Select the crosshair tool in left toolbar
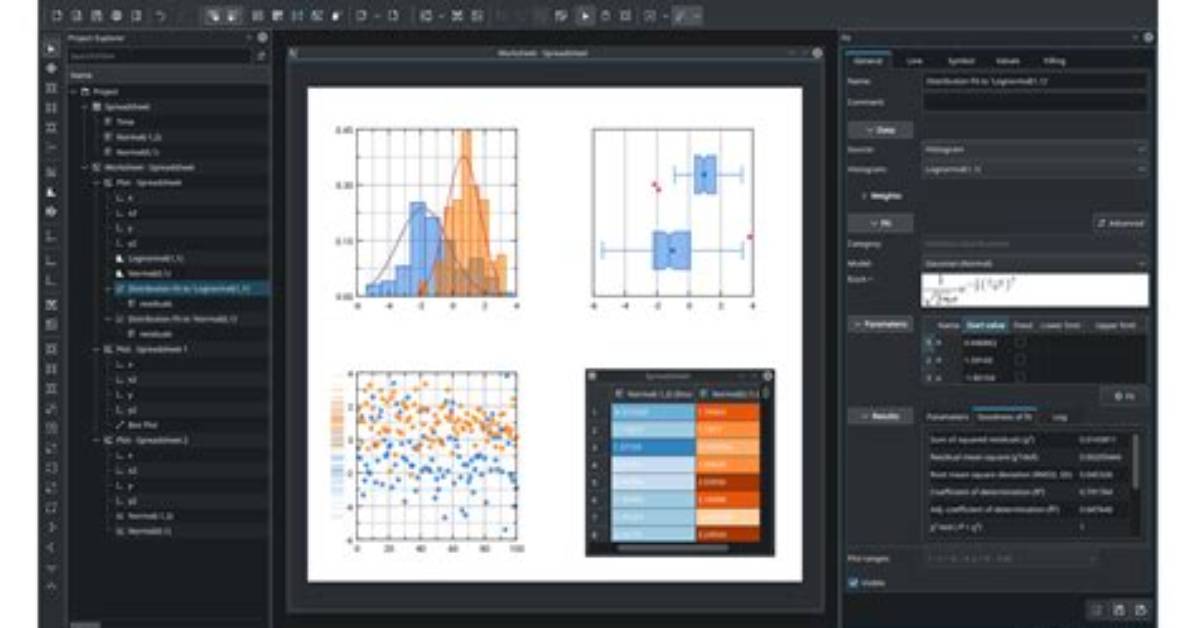Screen dimensions: 1196x628 [x=51, y=69]
